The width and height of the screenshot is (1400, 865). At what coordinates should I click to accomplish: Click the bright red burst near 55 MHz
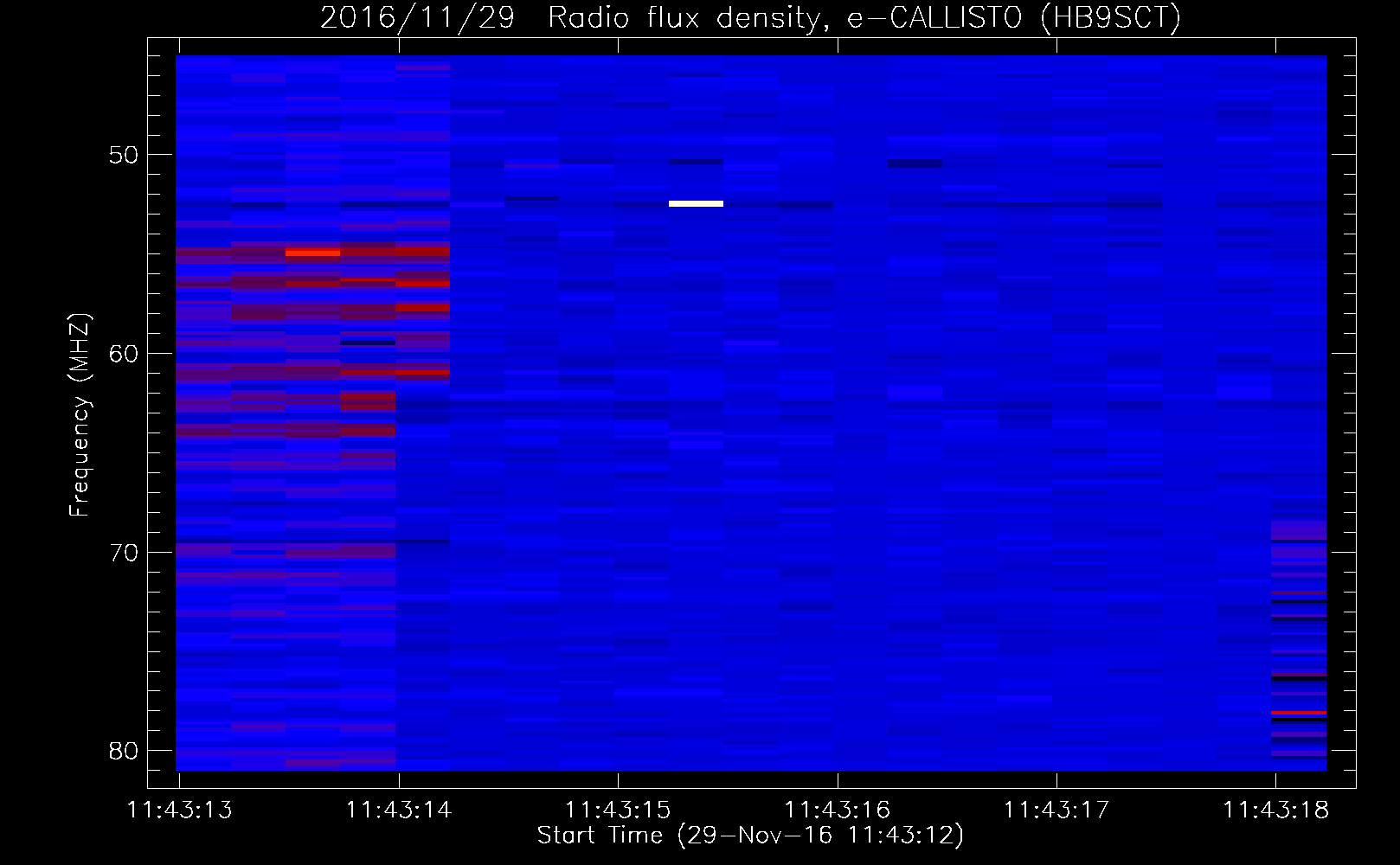[312, 253]
